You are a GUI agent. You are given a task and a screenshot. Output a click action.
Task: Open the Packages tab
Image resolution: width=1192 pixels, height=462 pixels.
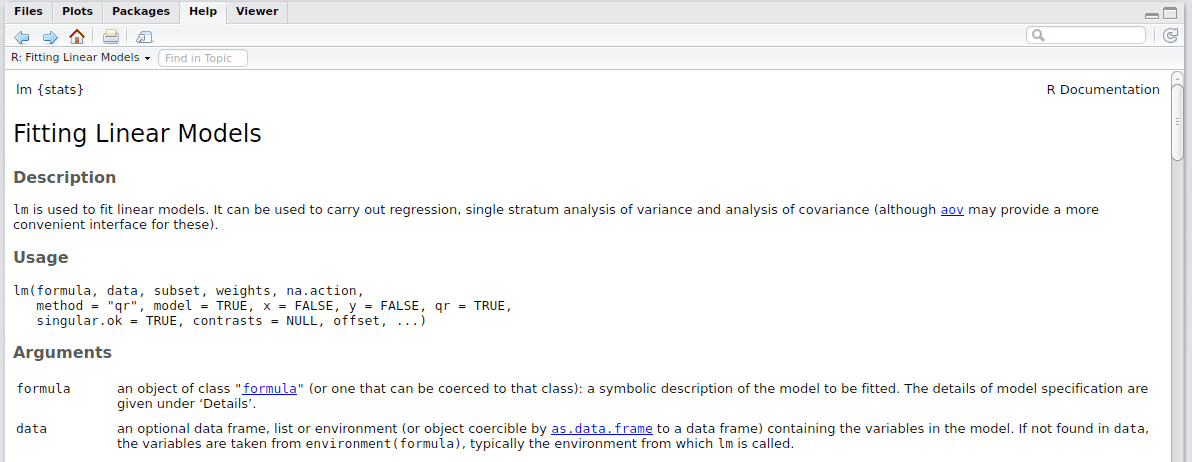(x=140, y=11)
